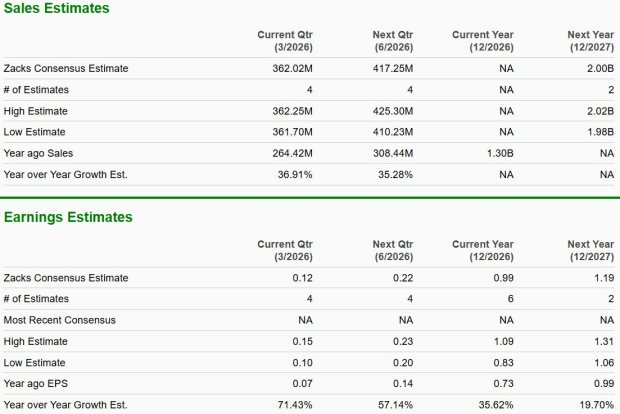Viewport: 620px width, 414px height.
Task: Select Next Year column header in Earnings Estimates
Action: click(x=590, y=250)
